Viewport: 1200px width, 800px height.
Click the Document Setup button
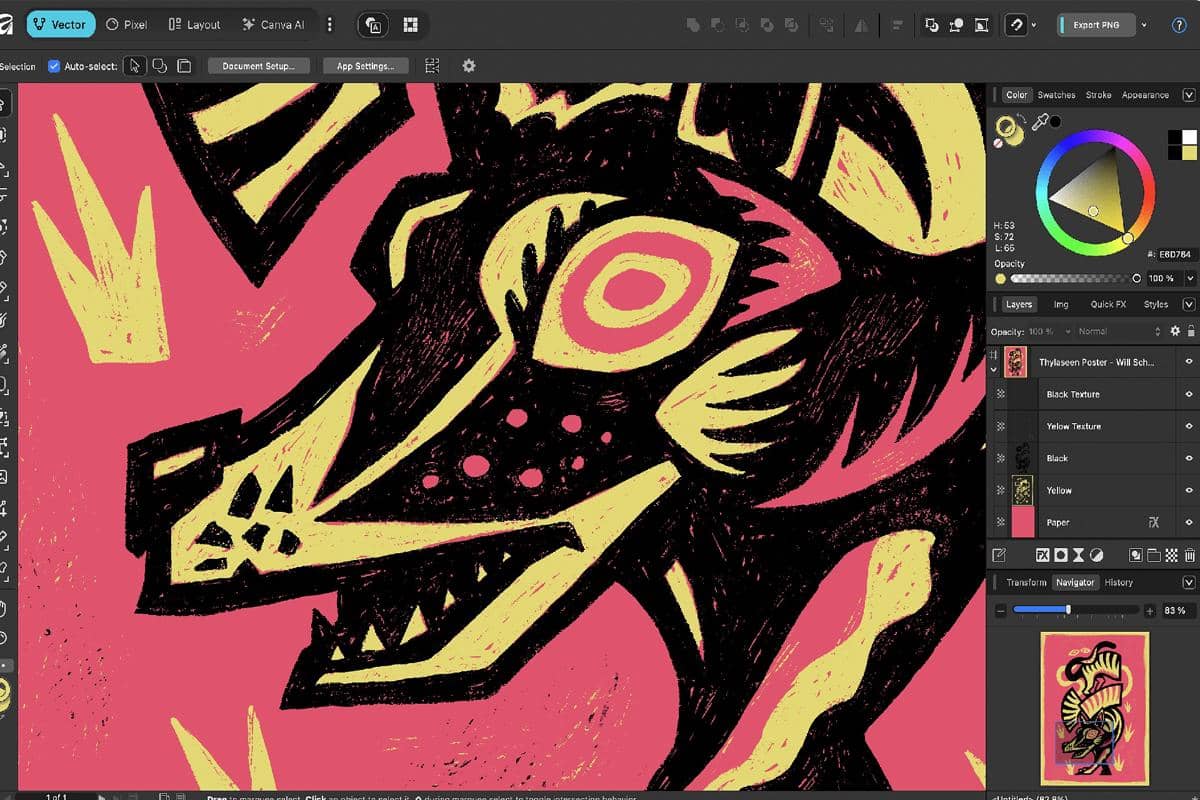(x=258, y=66)
